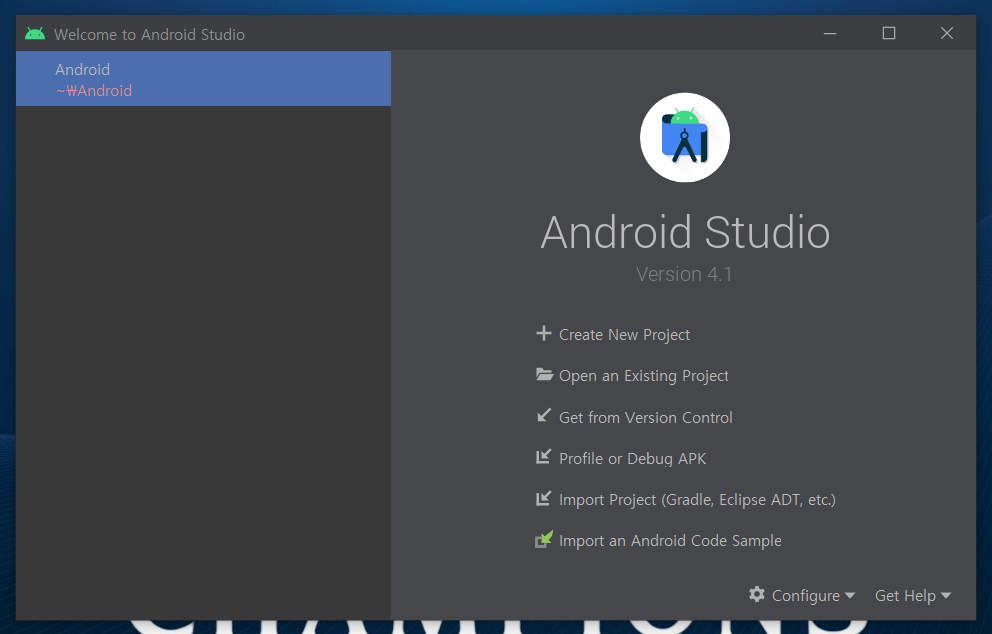Open the recent project Android
Screen dimensions: 992x634
tap(203, 78)
